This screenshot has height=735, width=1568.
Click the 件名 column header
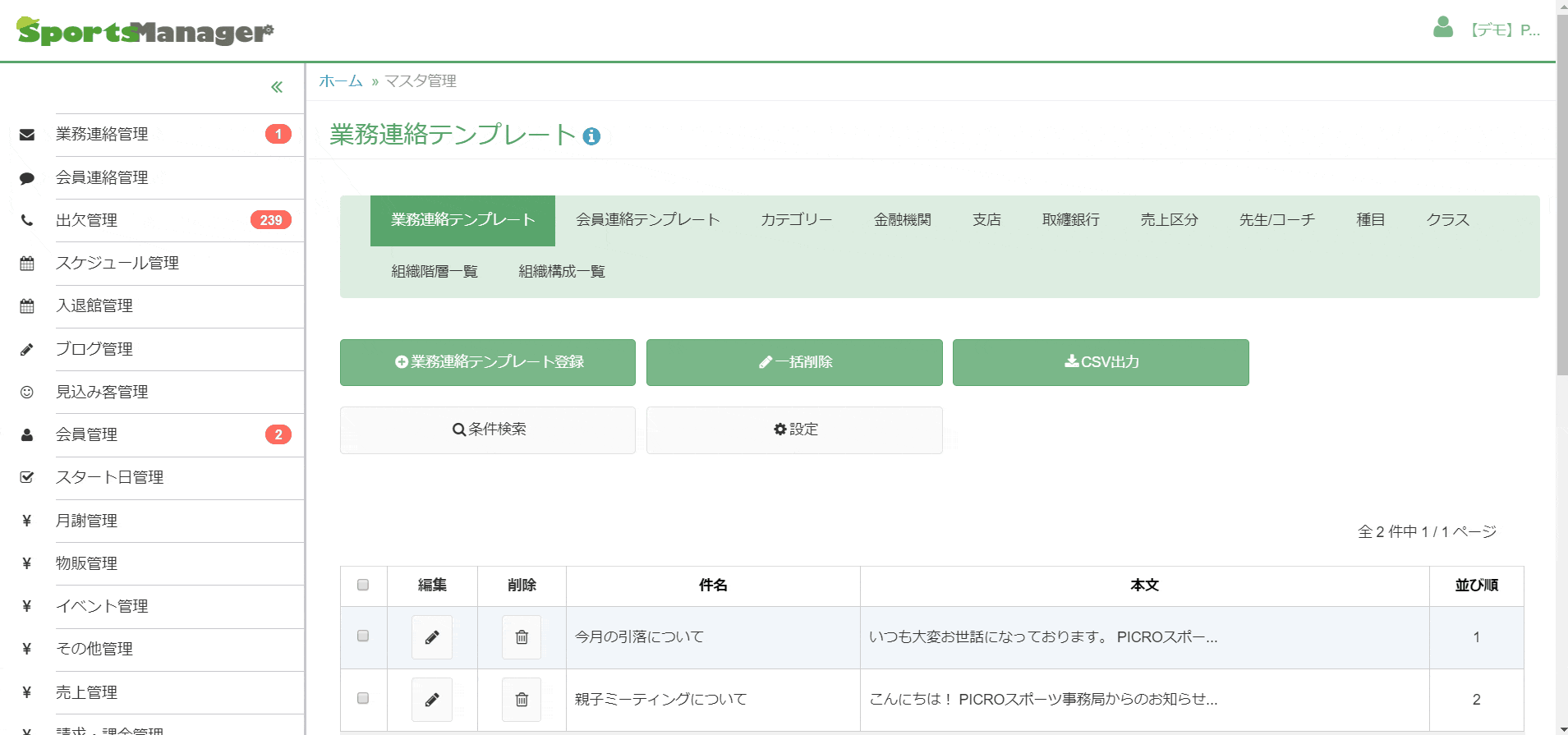click(713, 586)
